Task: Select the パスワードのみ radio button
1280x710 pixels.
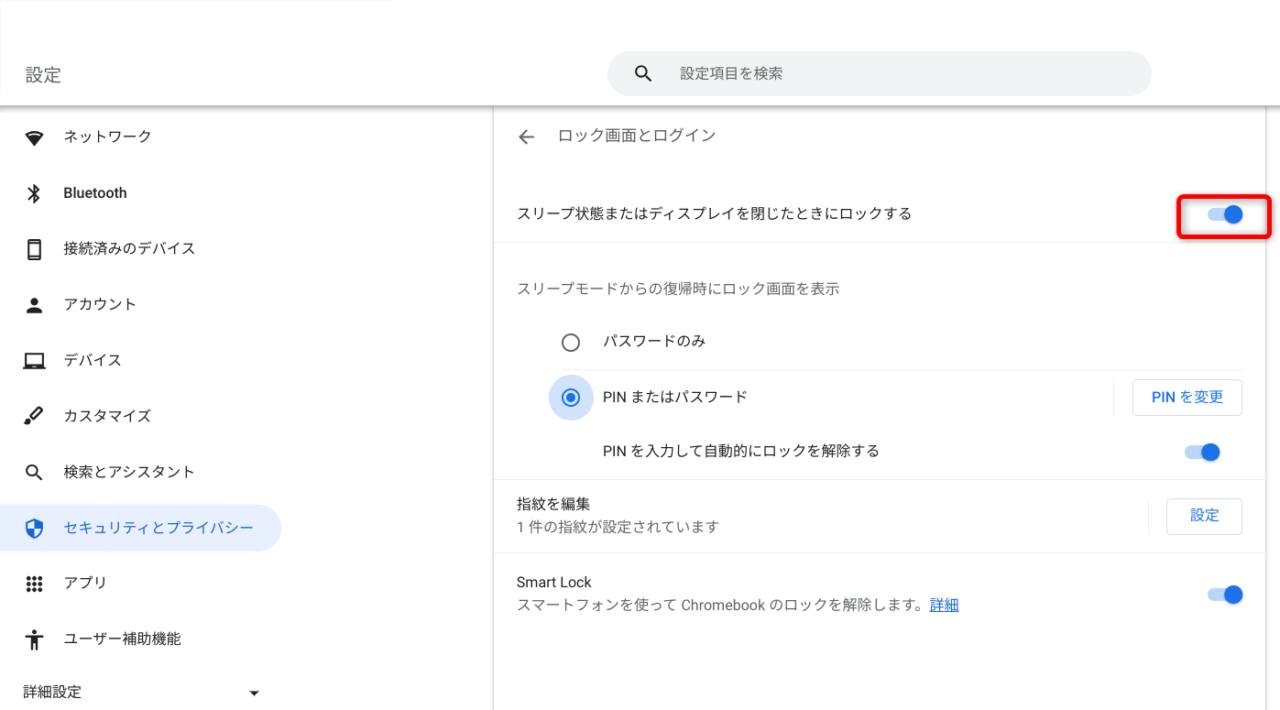Action: (x=571, y=343)
